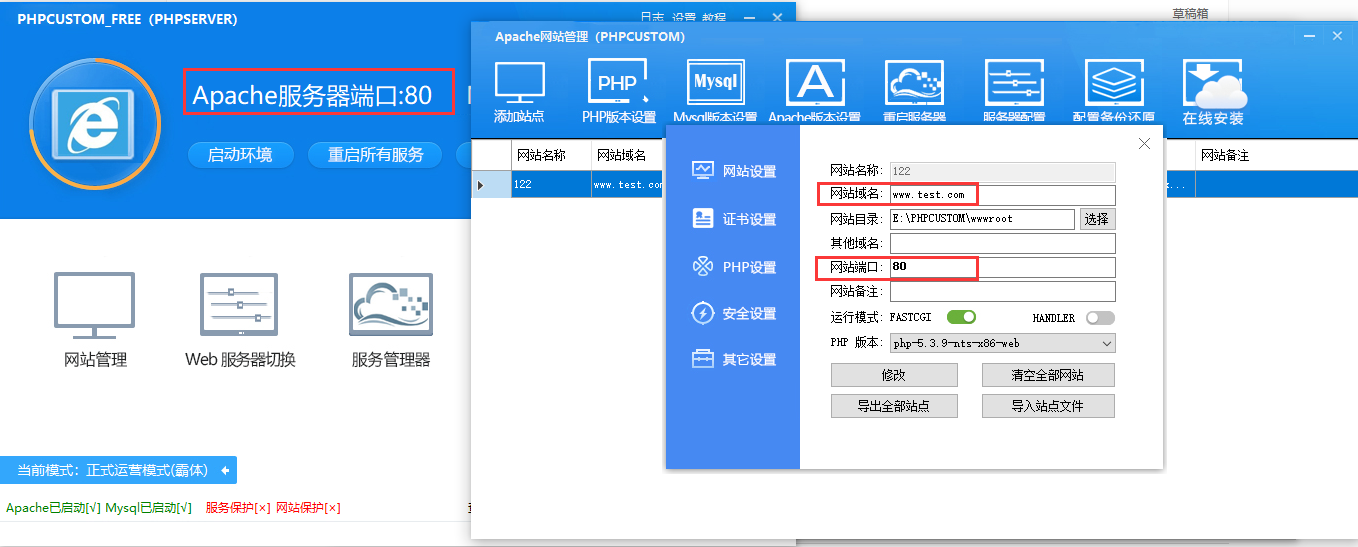Open Mysql版本设置 icon
1358x547 pixels.
click(715, 83)
